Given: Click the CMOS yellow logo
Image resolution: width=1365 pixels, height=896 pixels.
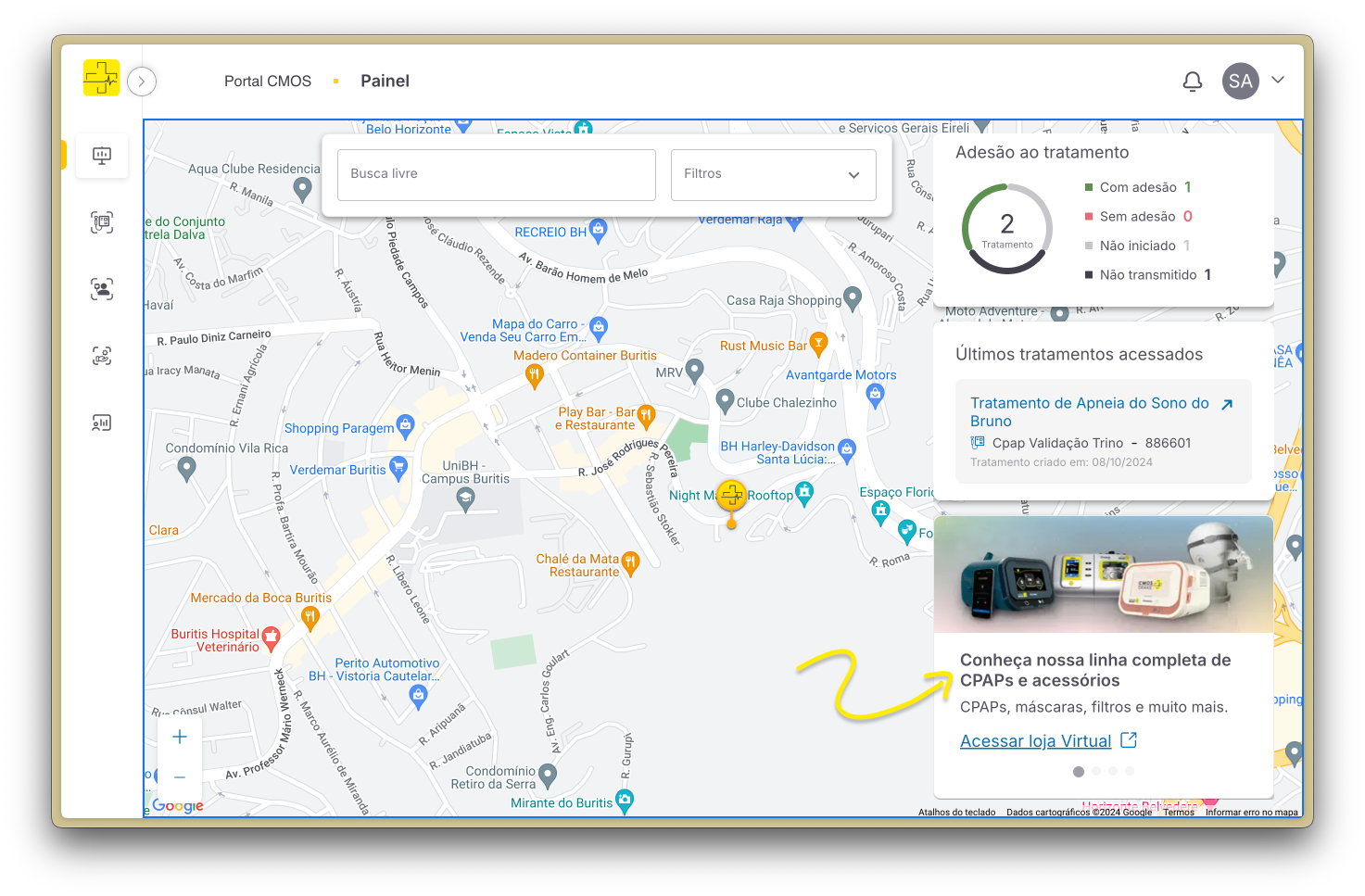Looking at the screenshot, I should tap(101, 78).
